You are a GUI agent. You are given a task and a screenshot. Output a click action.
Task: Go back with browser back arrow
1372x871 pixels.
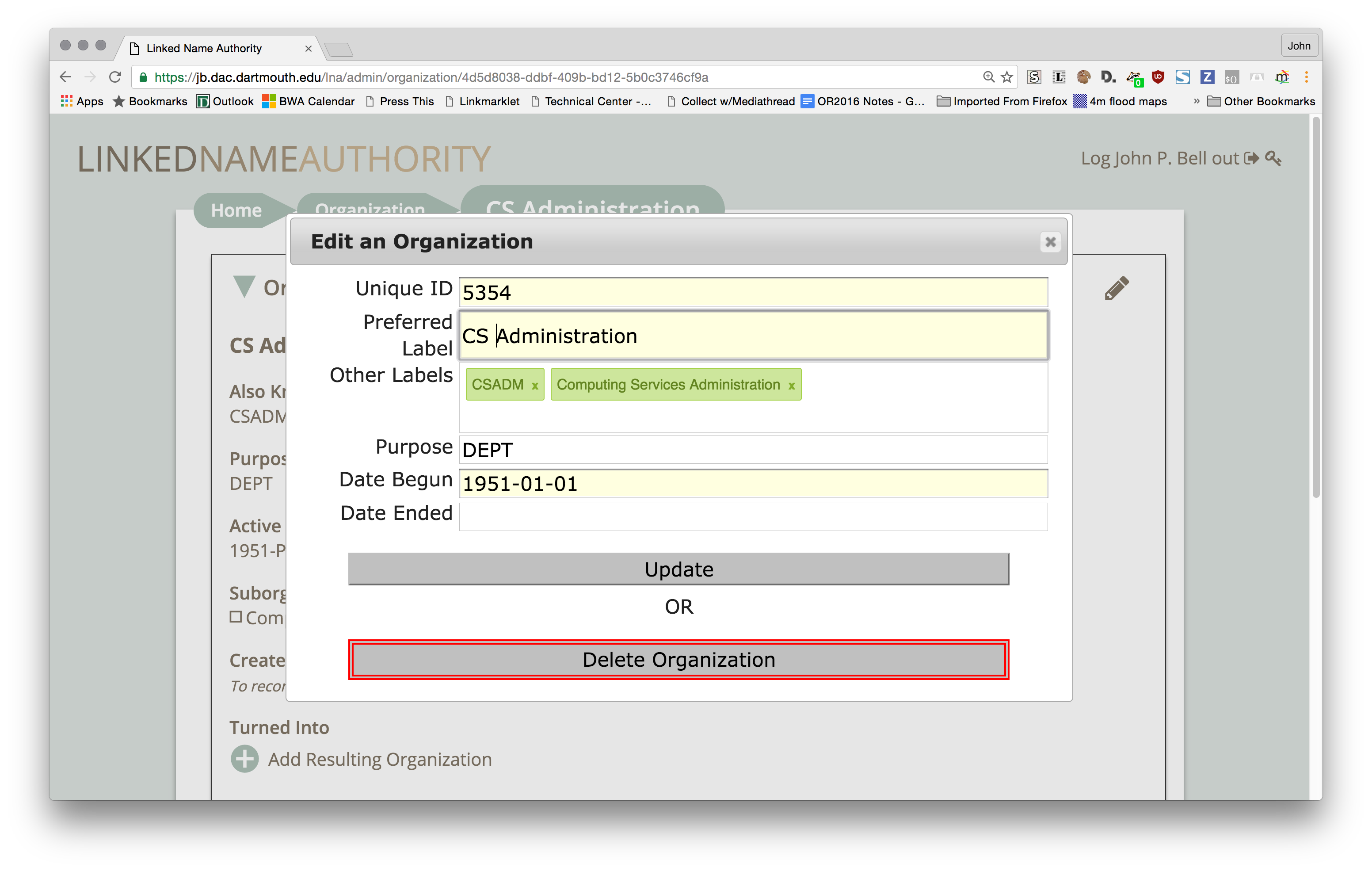pos(65,77)
